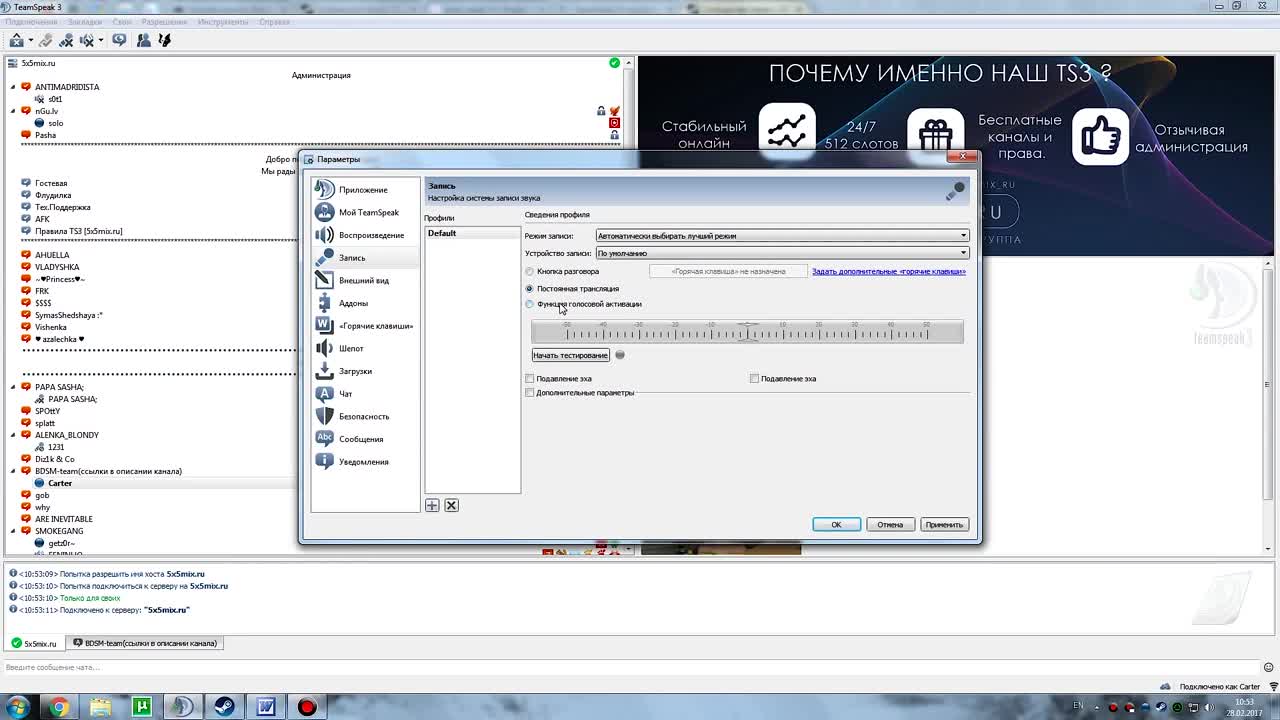Image resolution: width=1280 pixels, height=720 pixels.
Task: Open the Режим записи dropdown
Action: tap(783, 236)
